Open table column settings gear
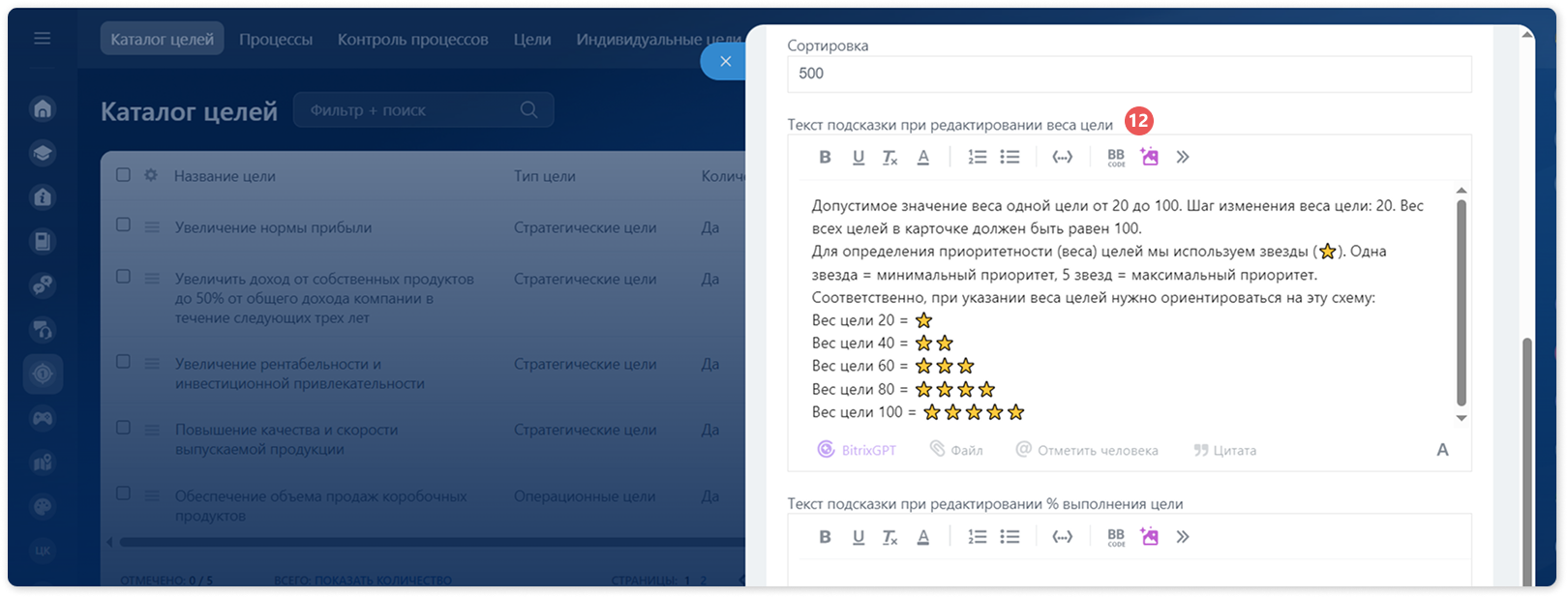The height and width of the screenshot is (598, 1568). (x=150, y=175)
